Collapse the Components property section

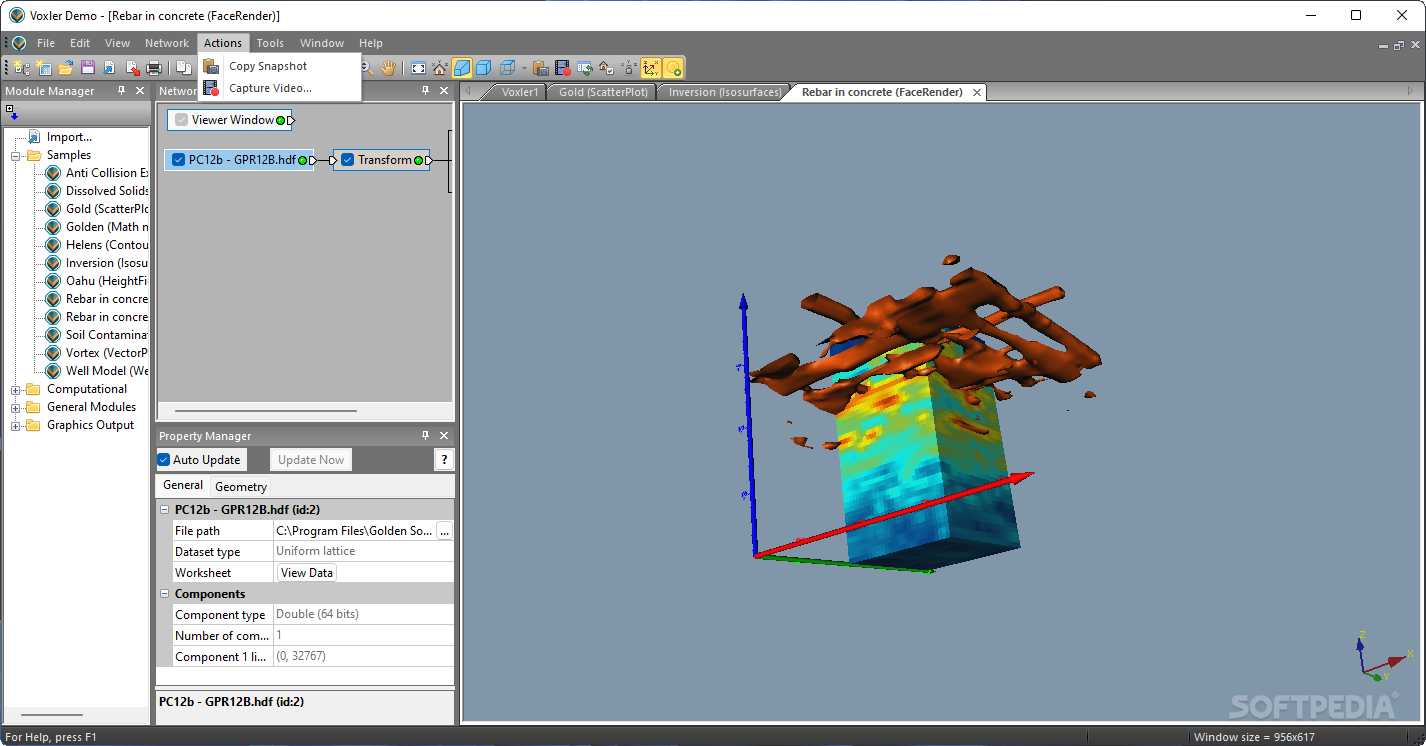[165, 594]
